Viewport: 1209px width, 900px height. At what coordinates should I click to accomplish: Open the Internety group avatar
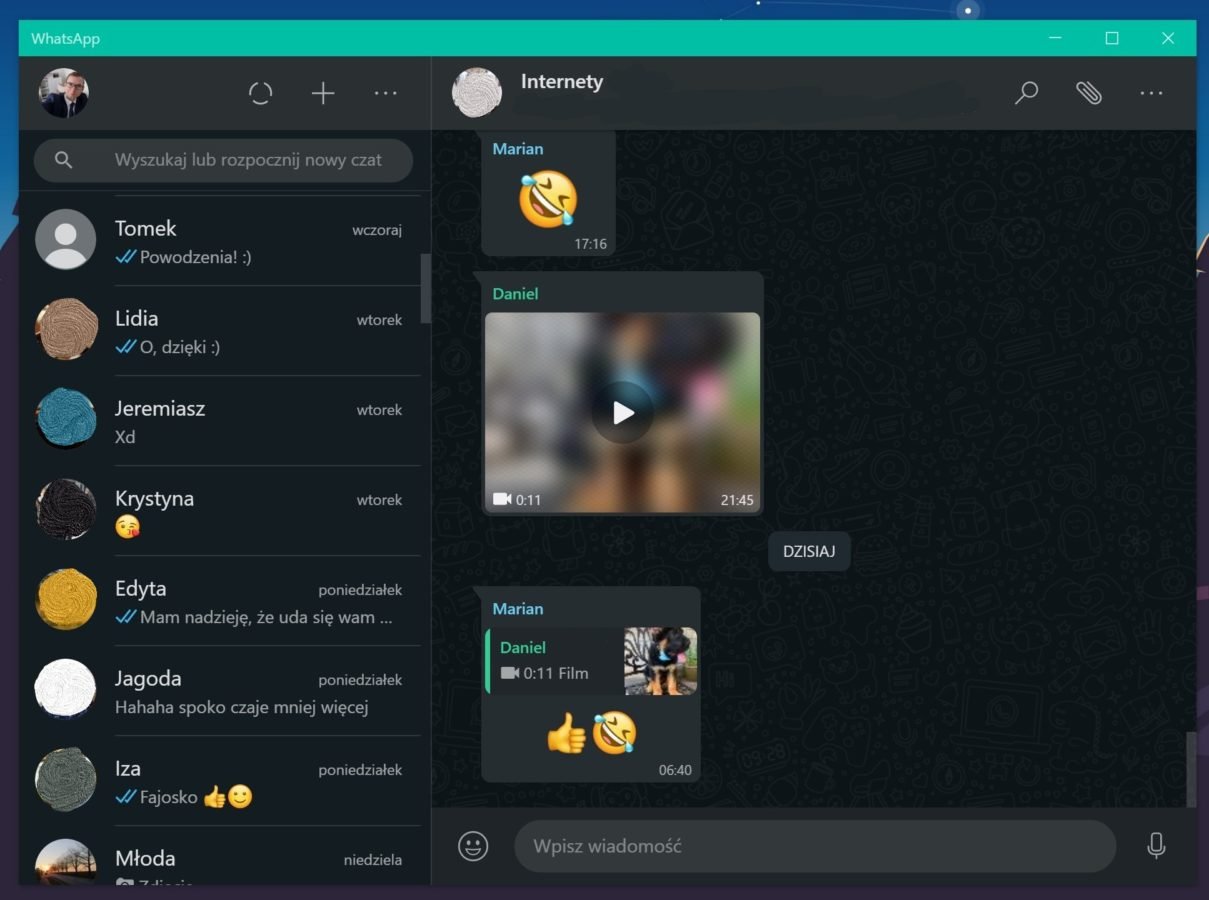[x=477, y=93]
